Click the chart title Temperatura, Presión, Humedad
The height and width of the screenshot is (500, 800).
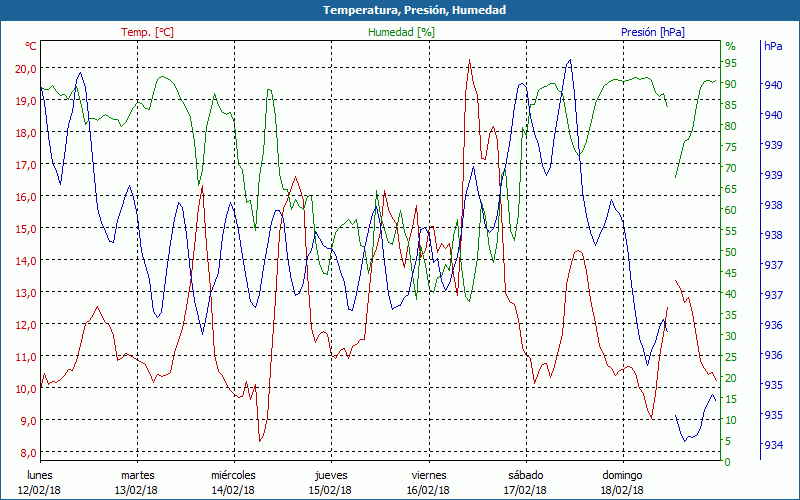(x=400, y=10)
